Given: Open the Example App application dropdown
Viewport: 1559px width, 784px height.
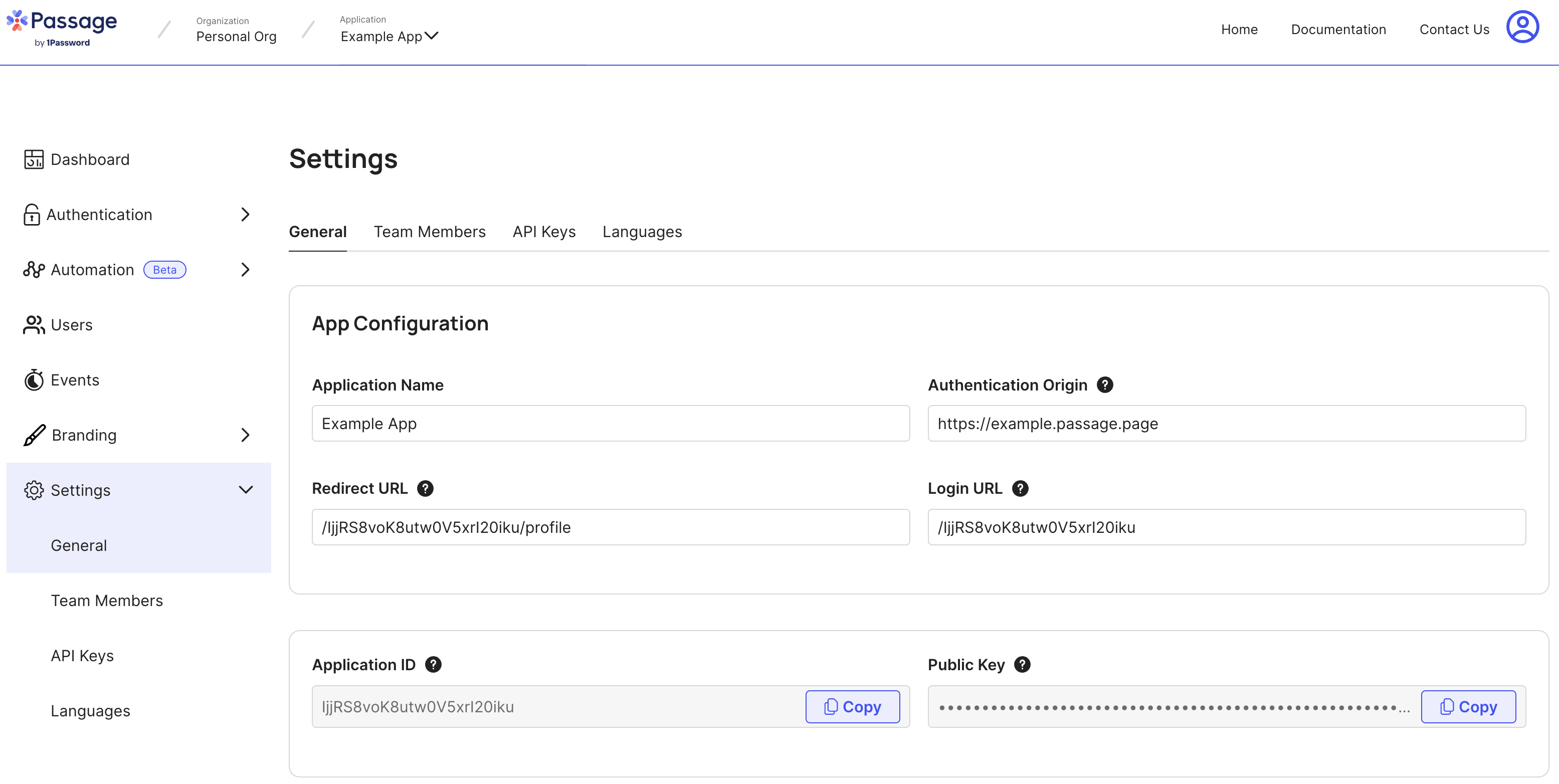Looking at the screenshot, I should 389,36.
